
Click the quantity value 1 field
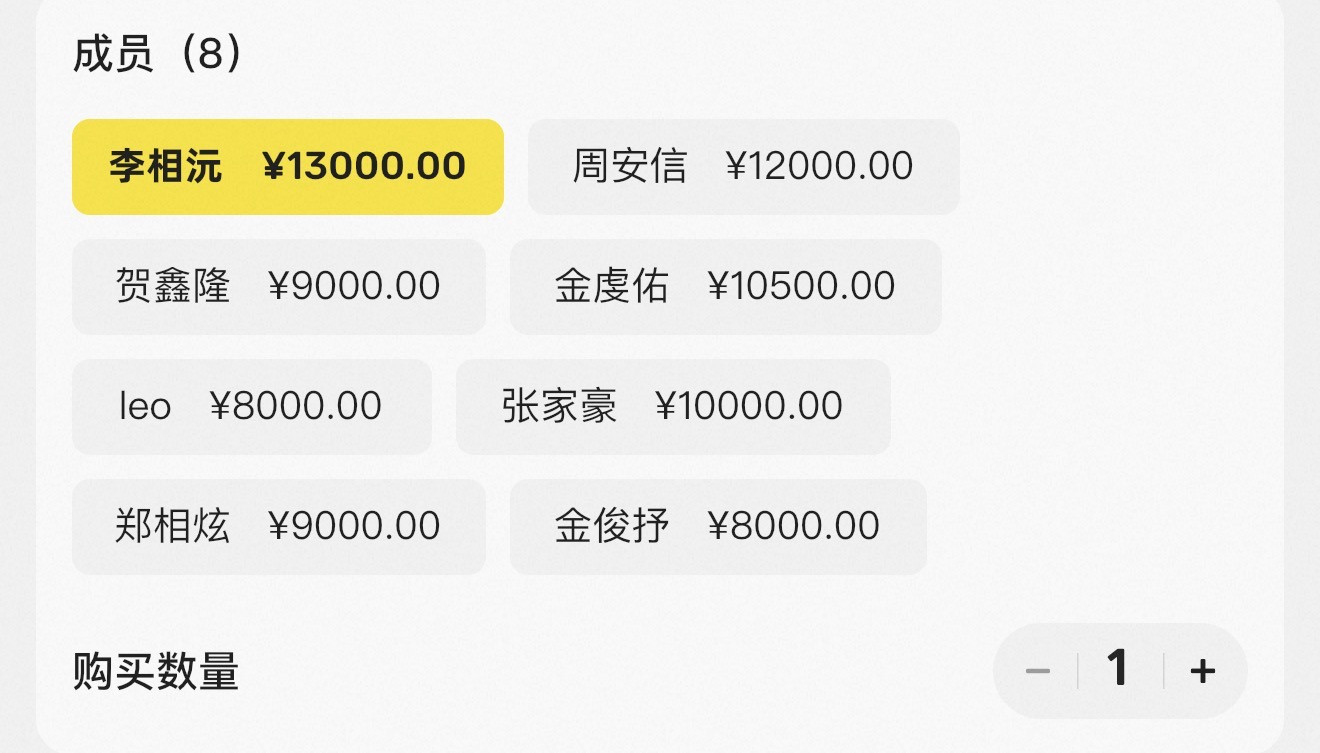pyautogui.click(x=1118, y=668)
